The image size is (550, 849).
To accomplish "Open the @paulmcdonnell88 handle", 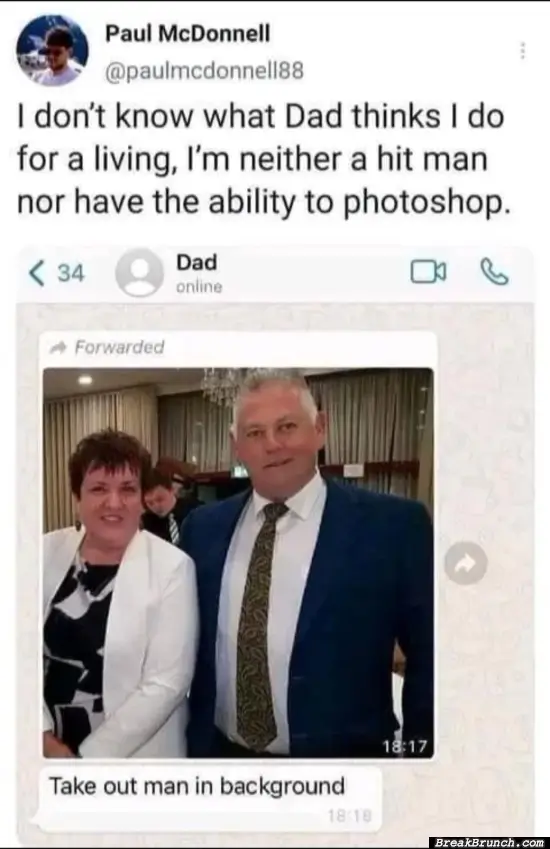I will coord(204,71).
